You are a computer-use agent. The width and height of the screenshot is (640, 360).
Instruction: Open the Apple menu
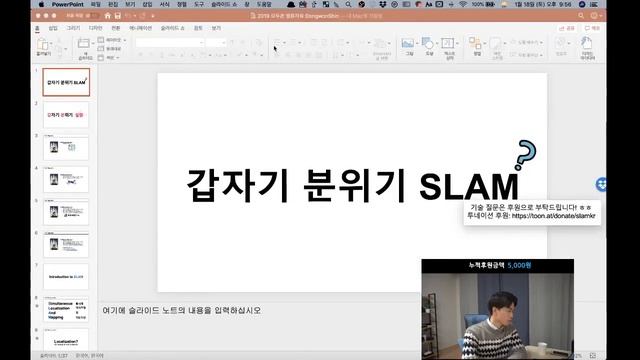[41, 4]
